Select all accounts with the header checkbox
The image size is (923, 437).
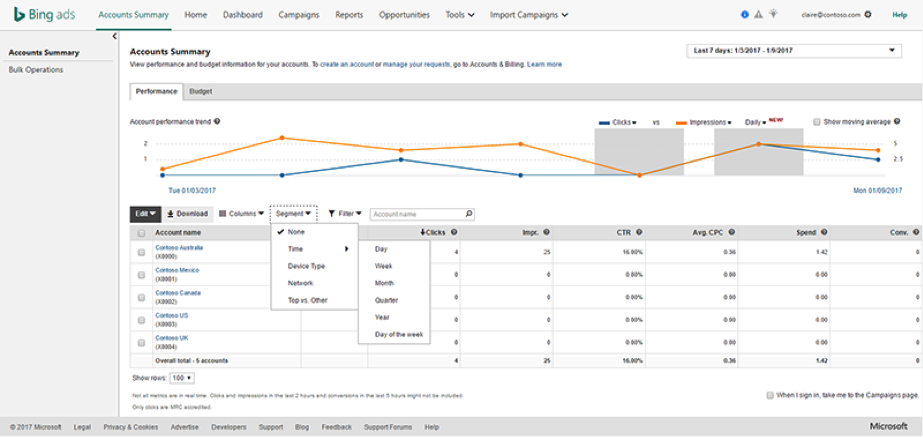pos(141,233)
